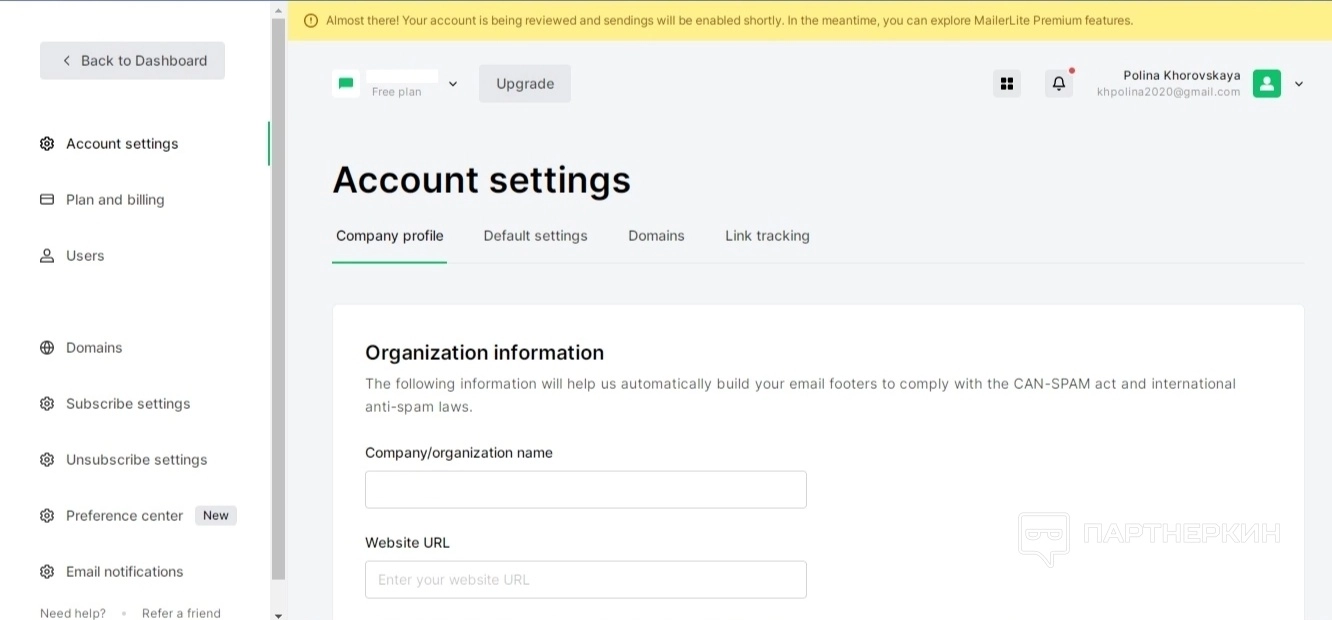Expand the account switcher chevron
This screenshot has width=1332, height=620.
pyautogui.click(x=453, y=84)
